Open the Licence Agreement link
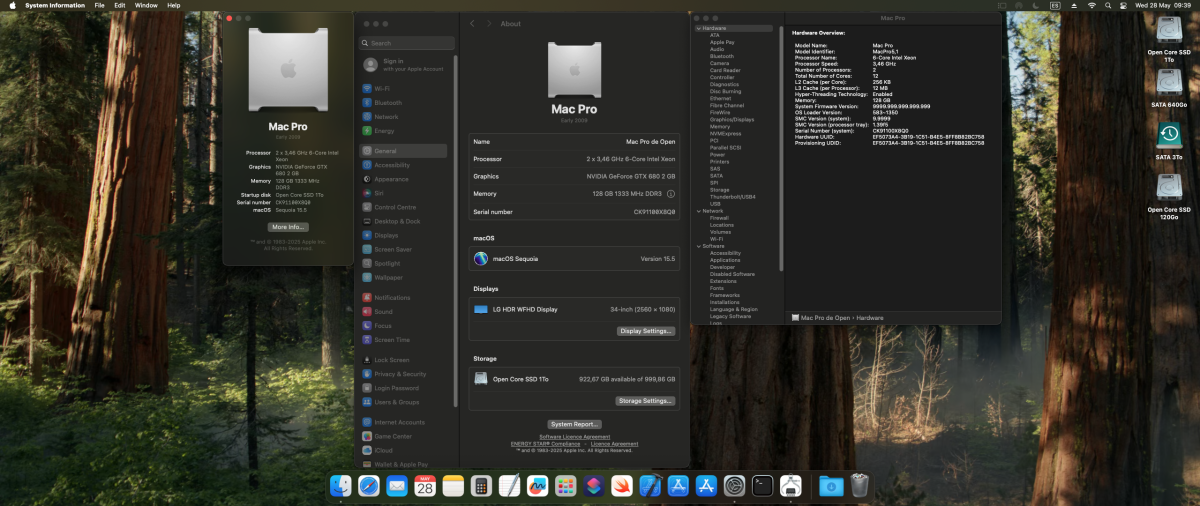Viewport: 1200px width, 506px height. (614, 443)
